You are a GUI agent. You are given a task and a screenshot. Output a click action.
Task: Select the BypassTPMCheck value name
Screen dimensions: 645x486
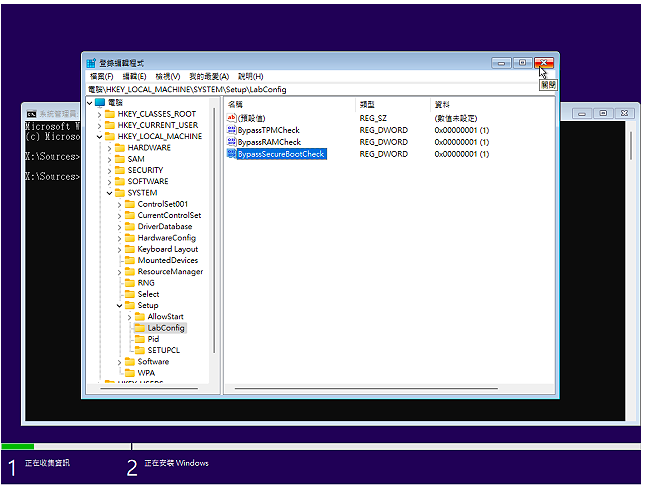point(269,130)
